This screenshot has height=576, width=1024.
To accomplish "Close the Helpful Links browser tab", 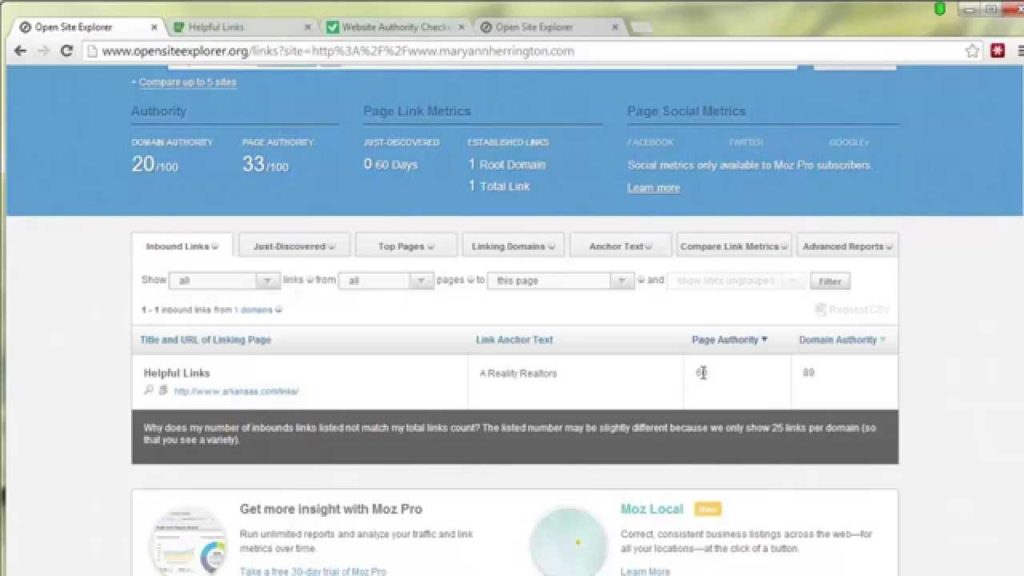I will pyautogui.click(x=308, y=27).
